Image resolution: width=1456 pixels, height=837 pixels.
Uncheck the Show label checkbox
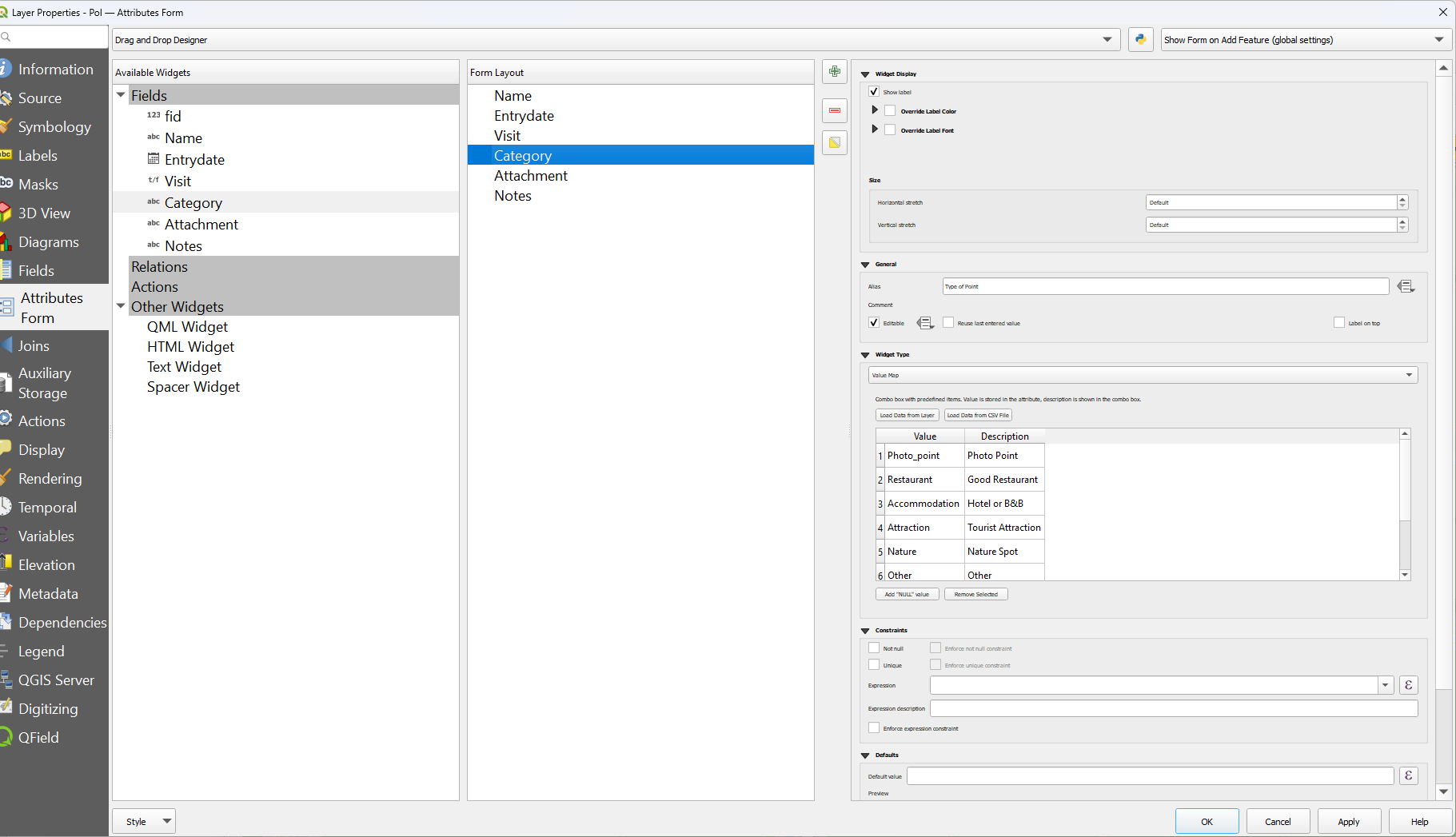tap(874, 92)
